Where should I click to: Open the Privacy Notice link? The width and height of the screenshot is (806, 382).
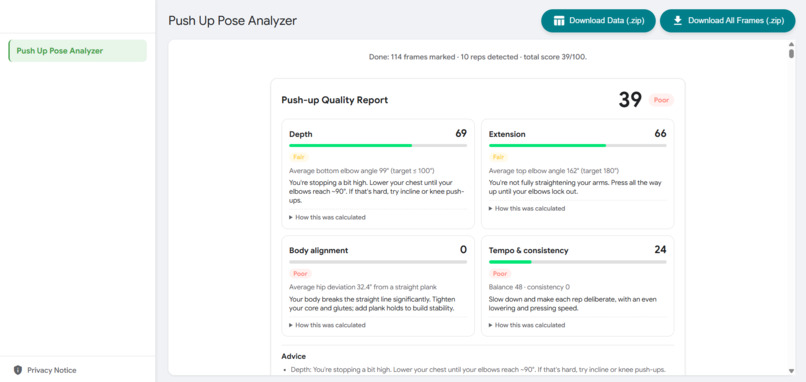51,370
